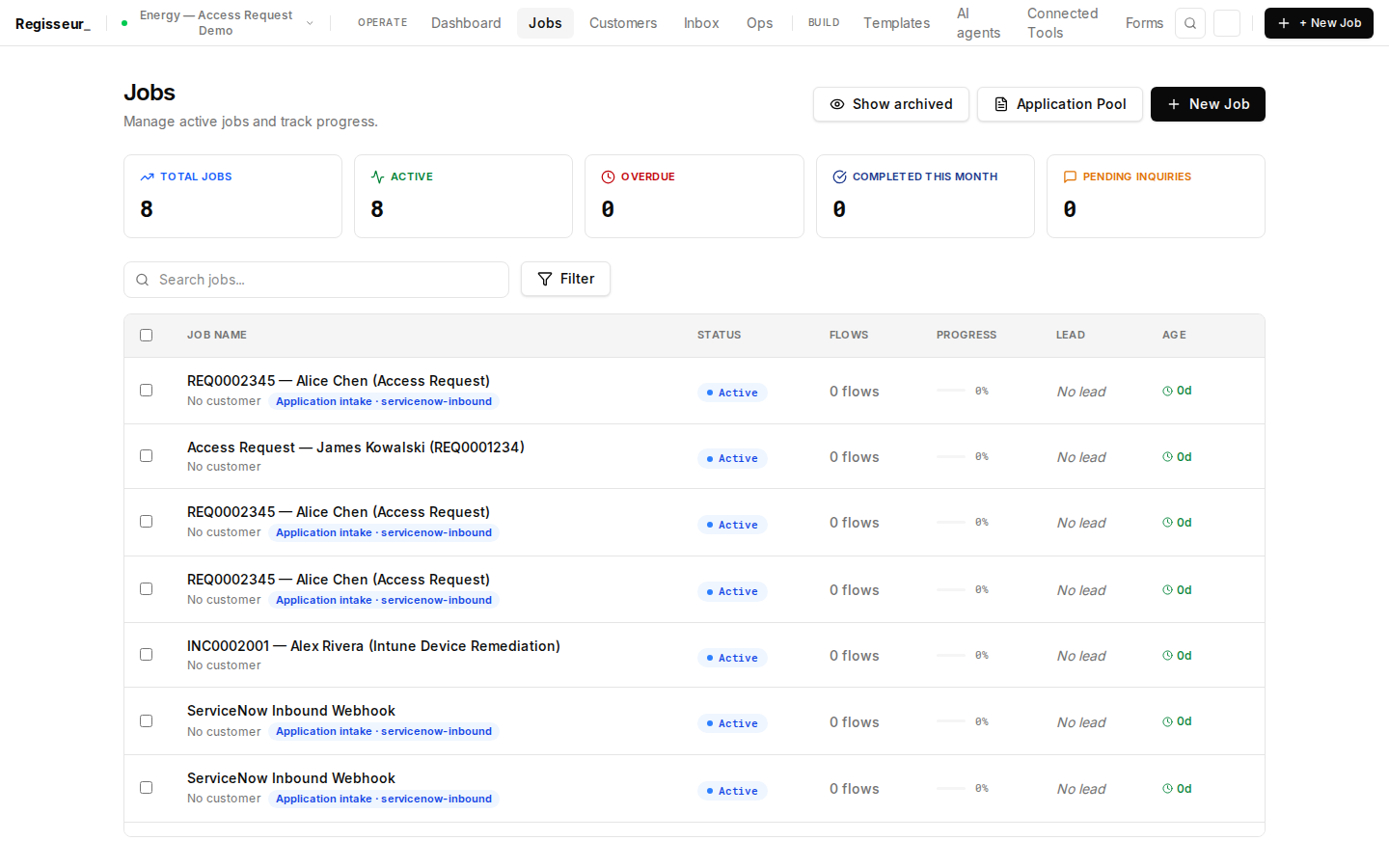Open the search icon in top bar
This screenshot has height=868, width=1389.
1190,23
